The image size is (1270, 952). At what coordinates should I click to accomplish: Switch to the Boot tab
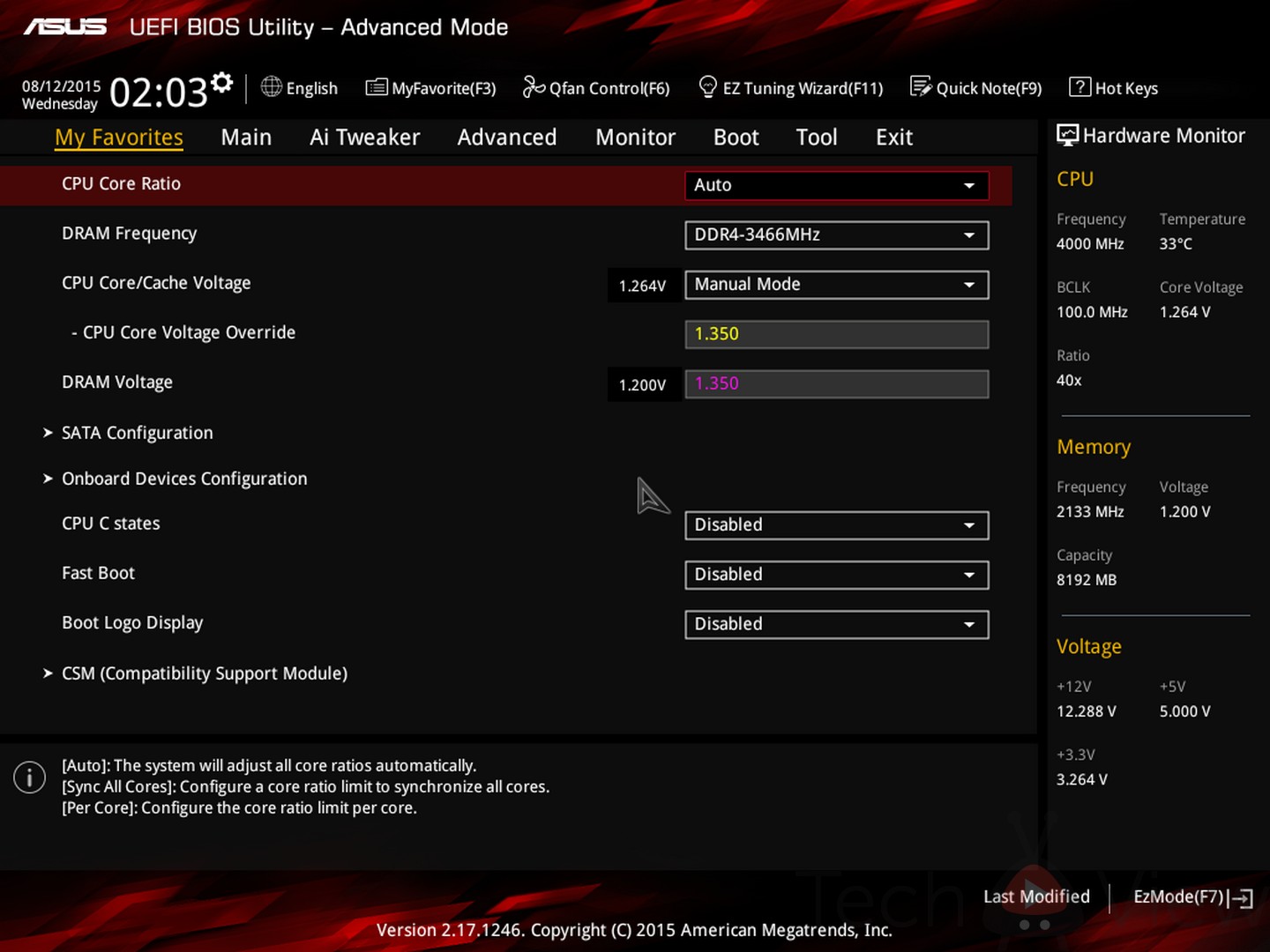tap(736, 138)
